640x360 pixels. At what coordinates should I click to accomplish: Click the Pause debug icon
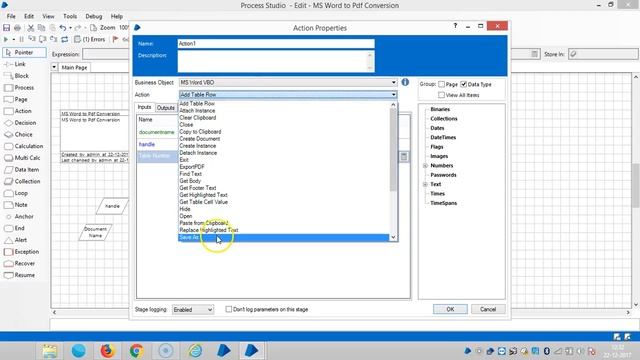click(x=21, y=40)
